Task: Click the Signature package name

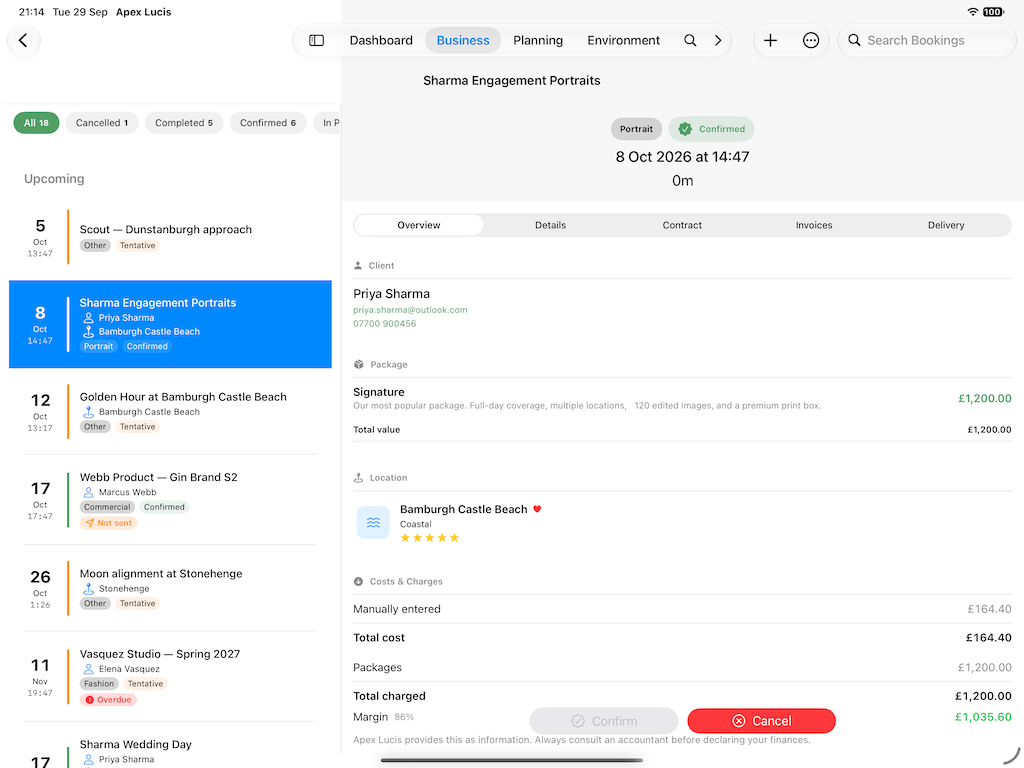Action: 379,392
